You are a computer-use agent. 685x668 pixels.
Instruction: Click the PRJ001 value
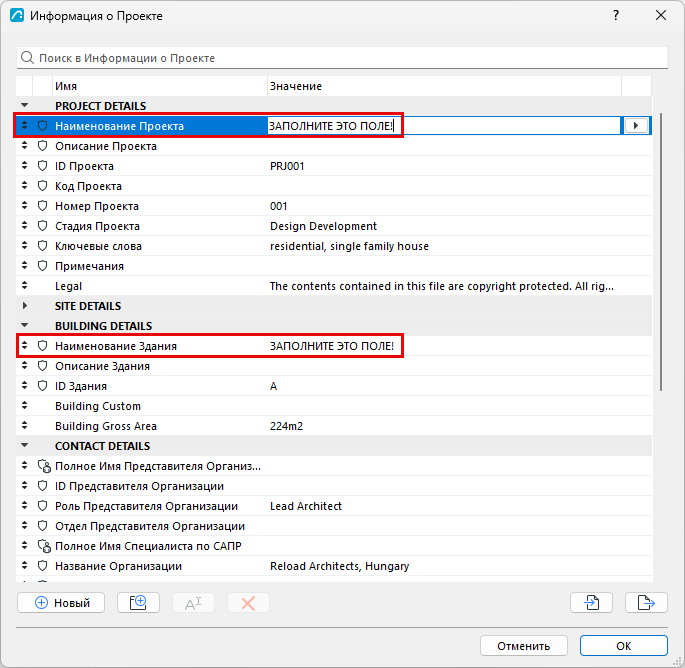click(x=287, y=166)
